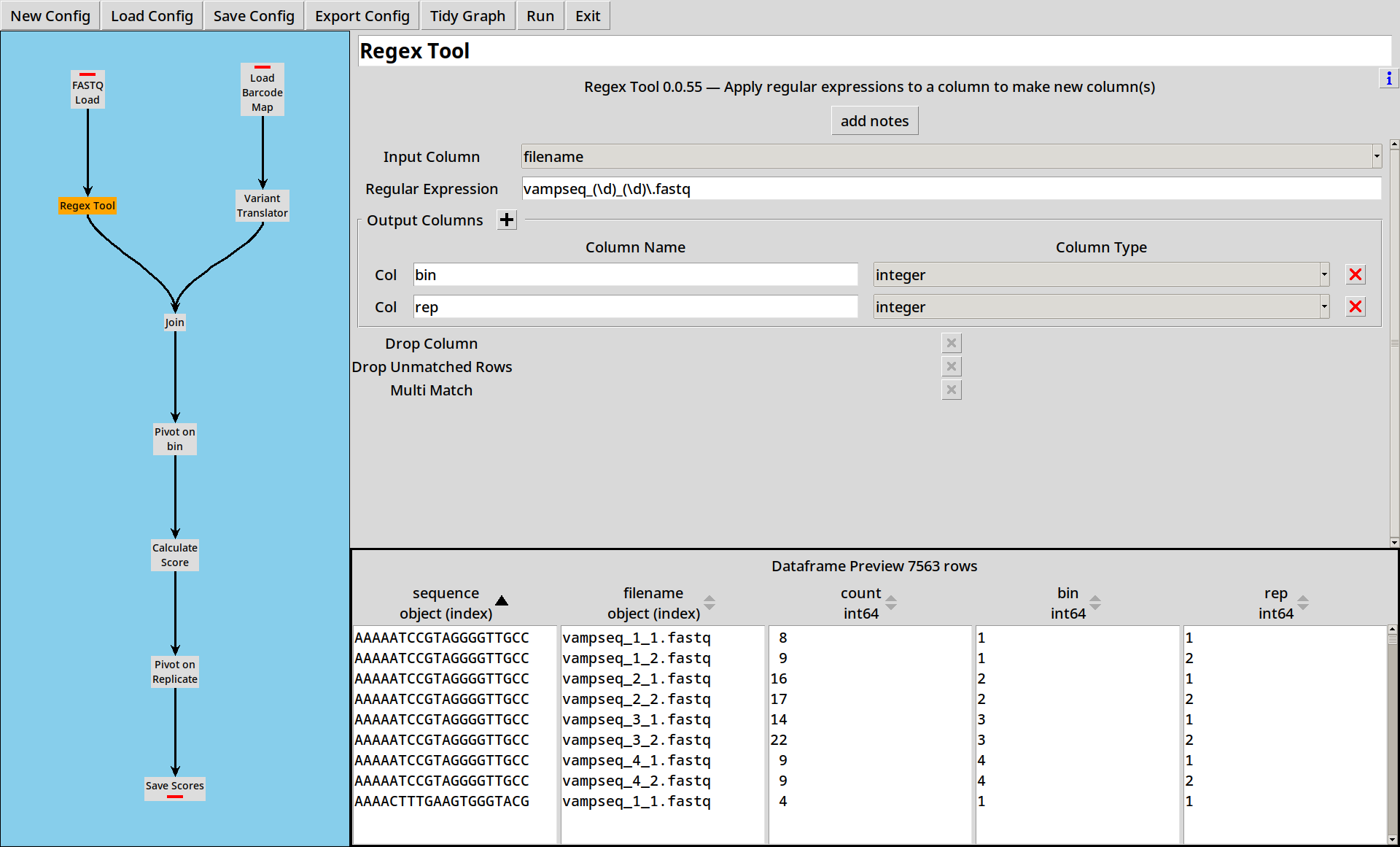This screenshot has height=847, width=1400.
Task: Click the vampseq_3_1.fastq filename cell
Action: (637, 719)
